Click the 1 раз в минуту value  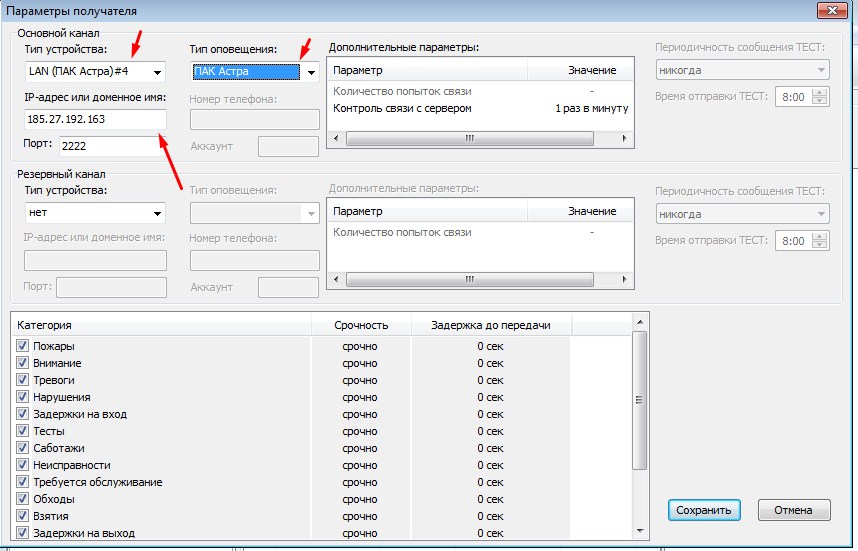[592, 108]
